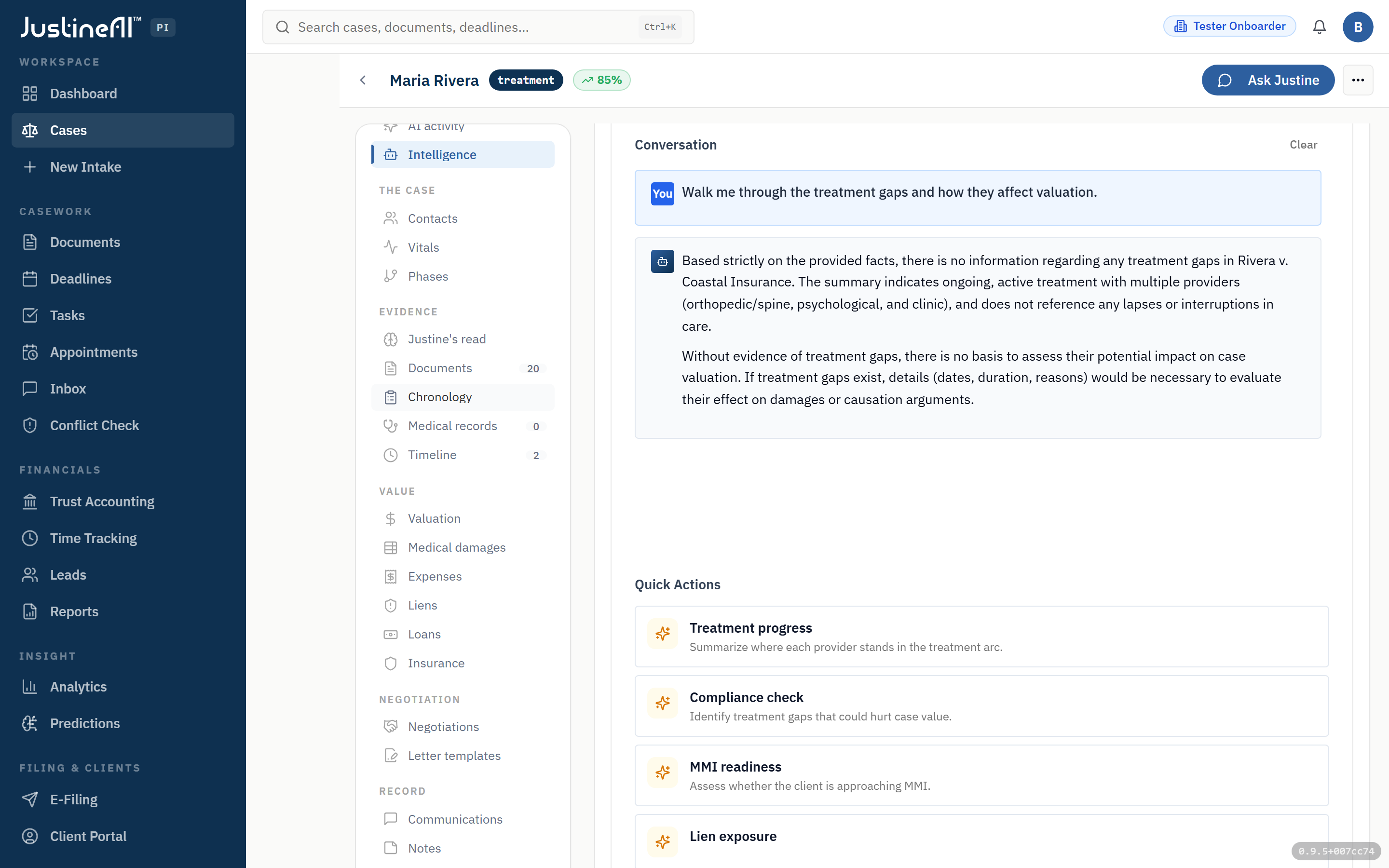Click the Deadlines calendar icon
The height and width of the screenshot is (868, 1389).
[x=30, y=279]
